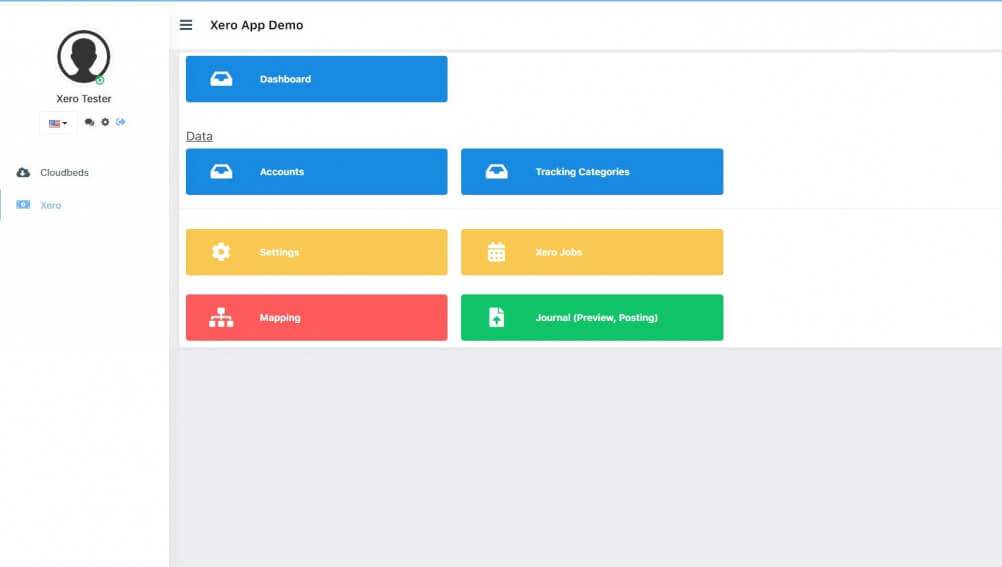
Task: Open the profile settings gear icon
Action: tap(105, 122)
